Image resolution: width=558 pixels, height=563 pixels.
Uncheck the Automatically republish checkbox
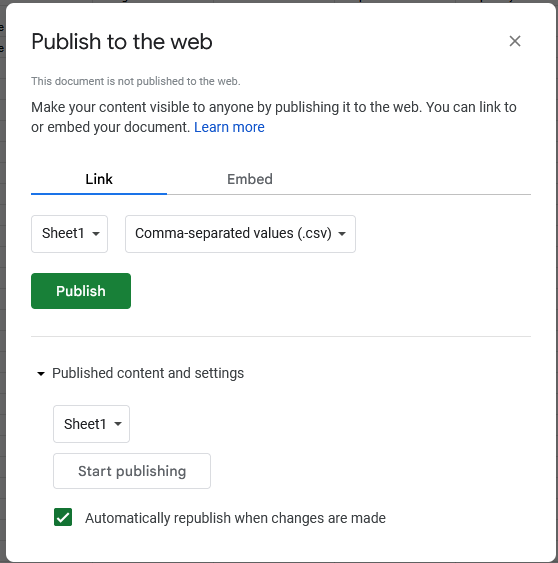tap(63, 517)
